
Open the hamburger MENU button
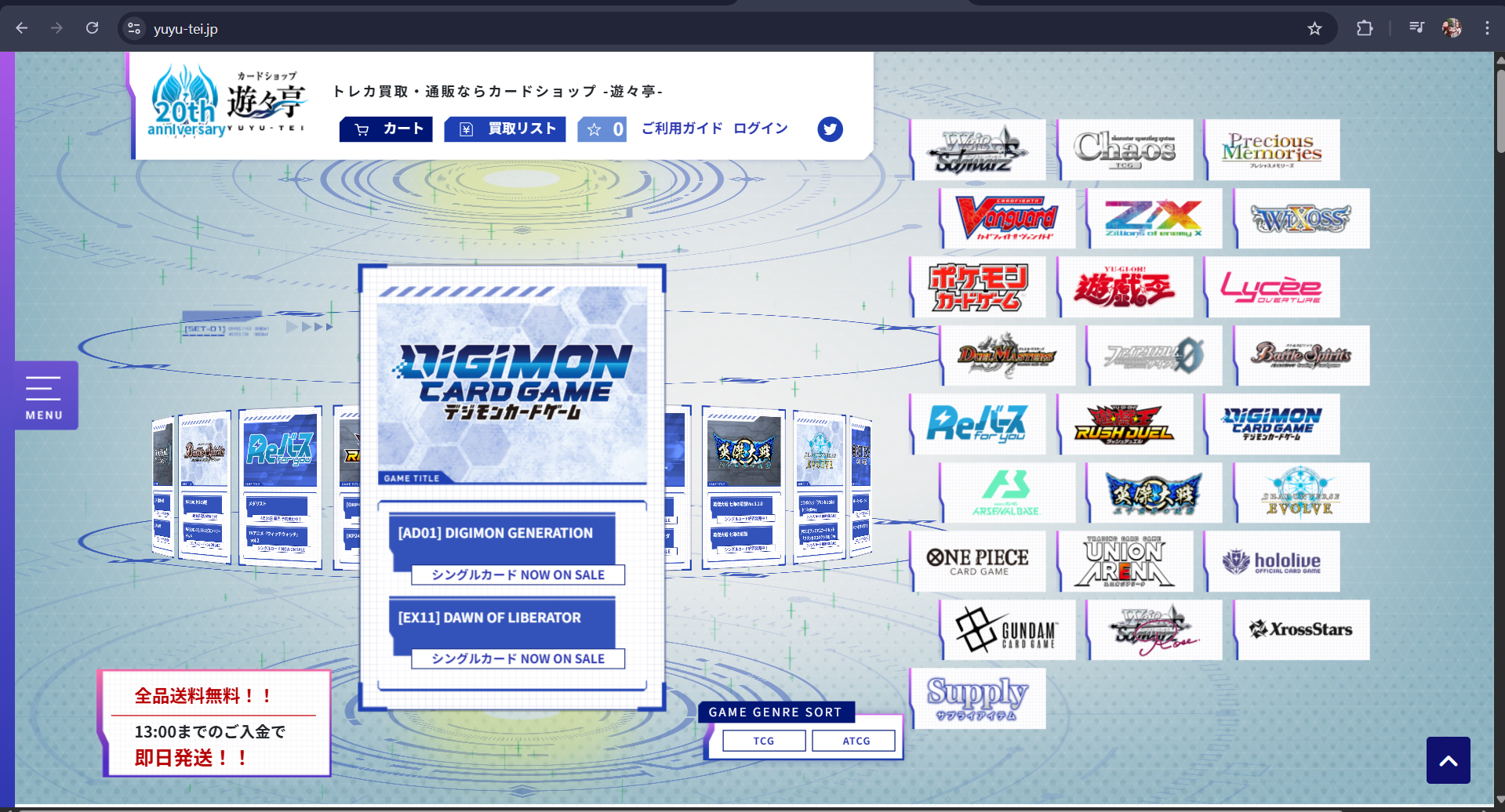(x=45, y=396)
